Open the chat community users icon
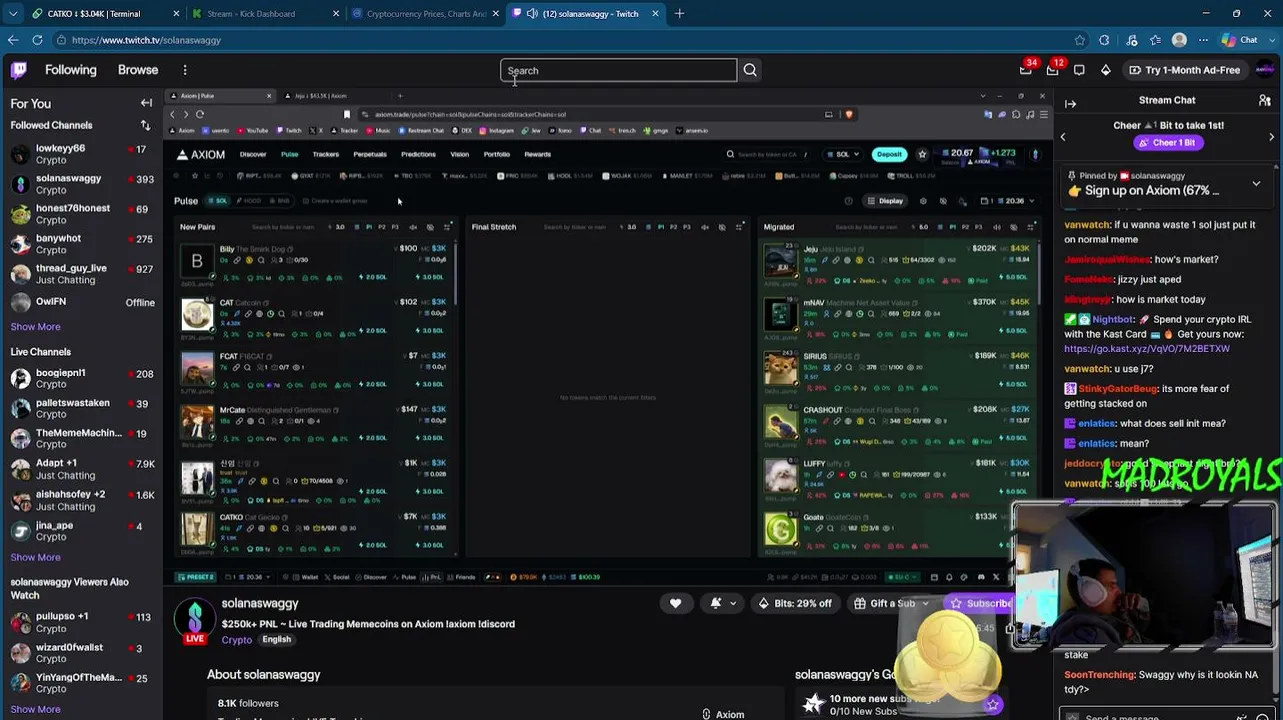 [x=1264, y=100]
